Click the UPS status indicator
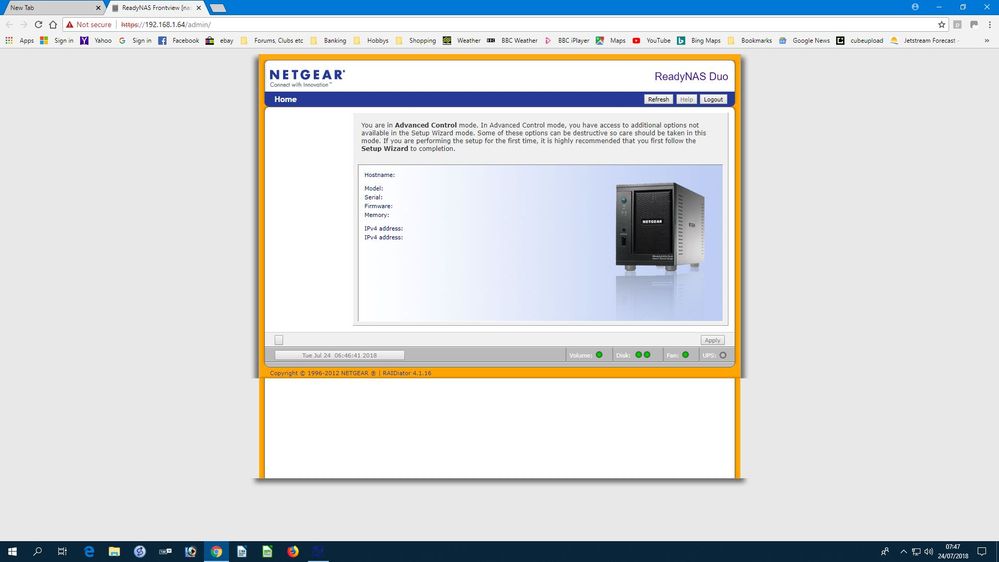Screen dimensions: 999x562 (722, 355)
